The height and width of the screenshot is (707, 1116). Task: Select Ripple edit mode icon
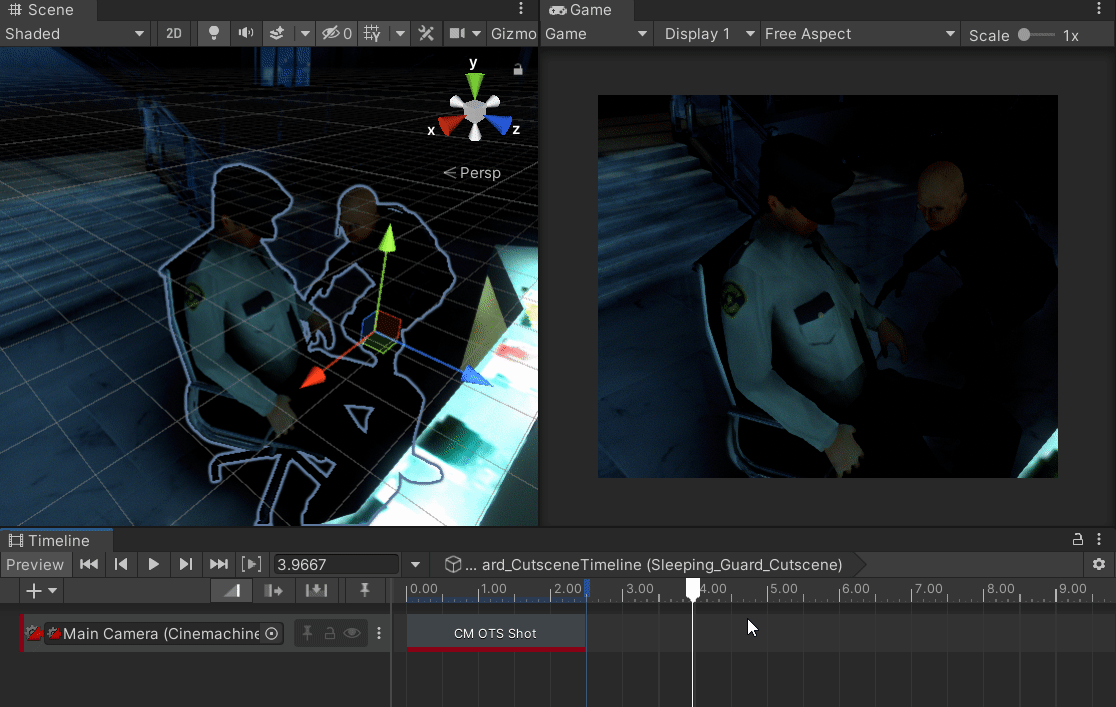click(x=273, y=591)
